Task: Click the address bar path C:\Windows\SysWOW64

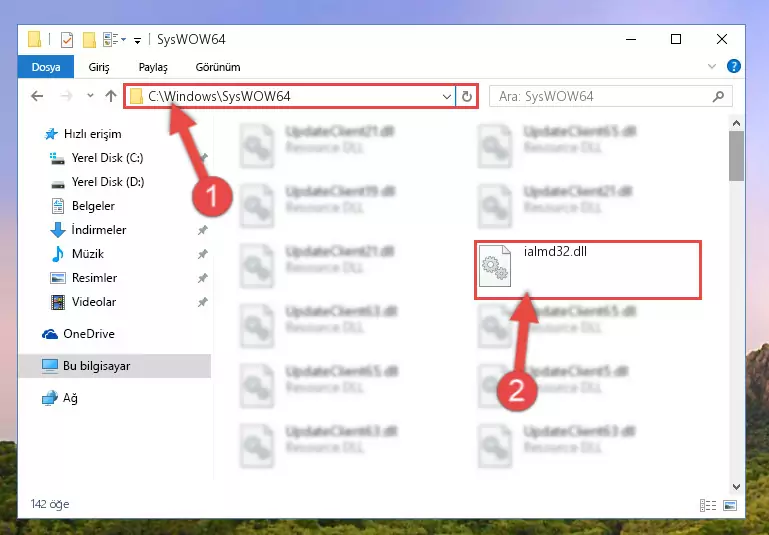Action: click(x=219, y=97)
